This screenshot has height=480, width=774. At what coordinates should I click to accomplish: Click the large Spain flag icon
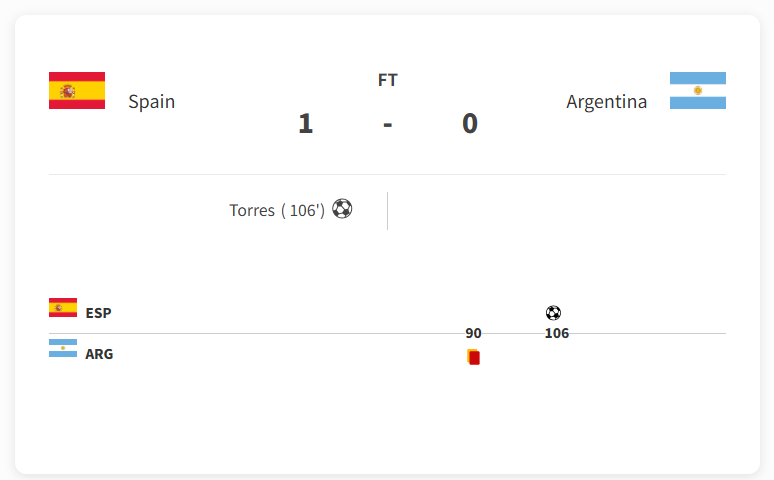[77, 90]
